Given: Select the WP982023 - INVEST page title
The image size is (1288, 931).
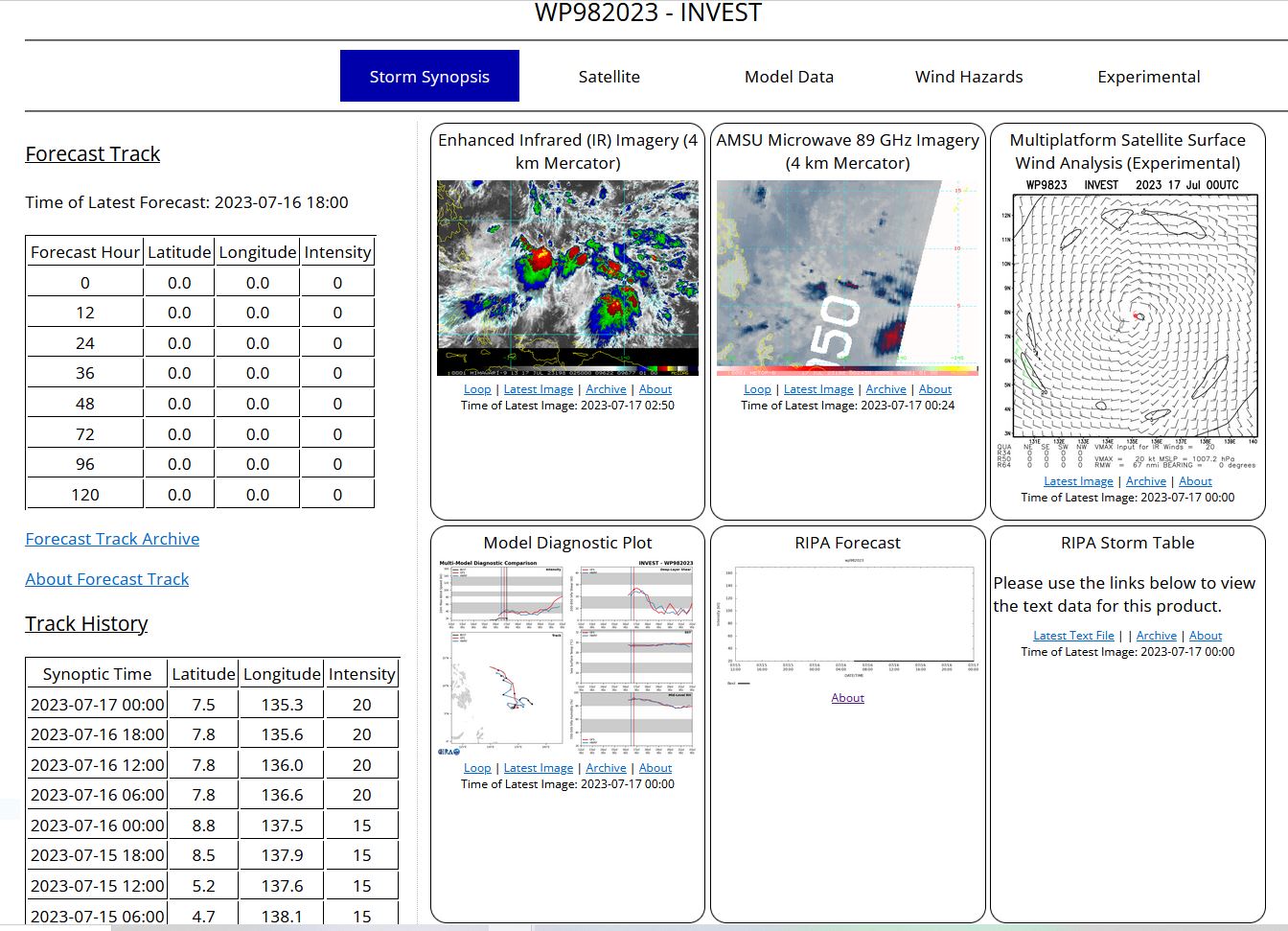Looking at the screenshot, I should click(x=649, y=12).
